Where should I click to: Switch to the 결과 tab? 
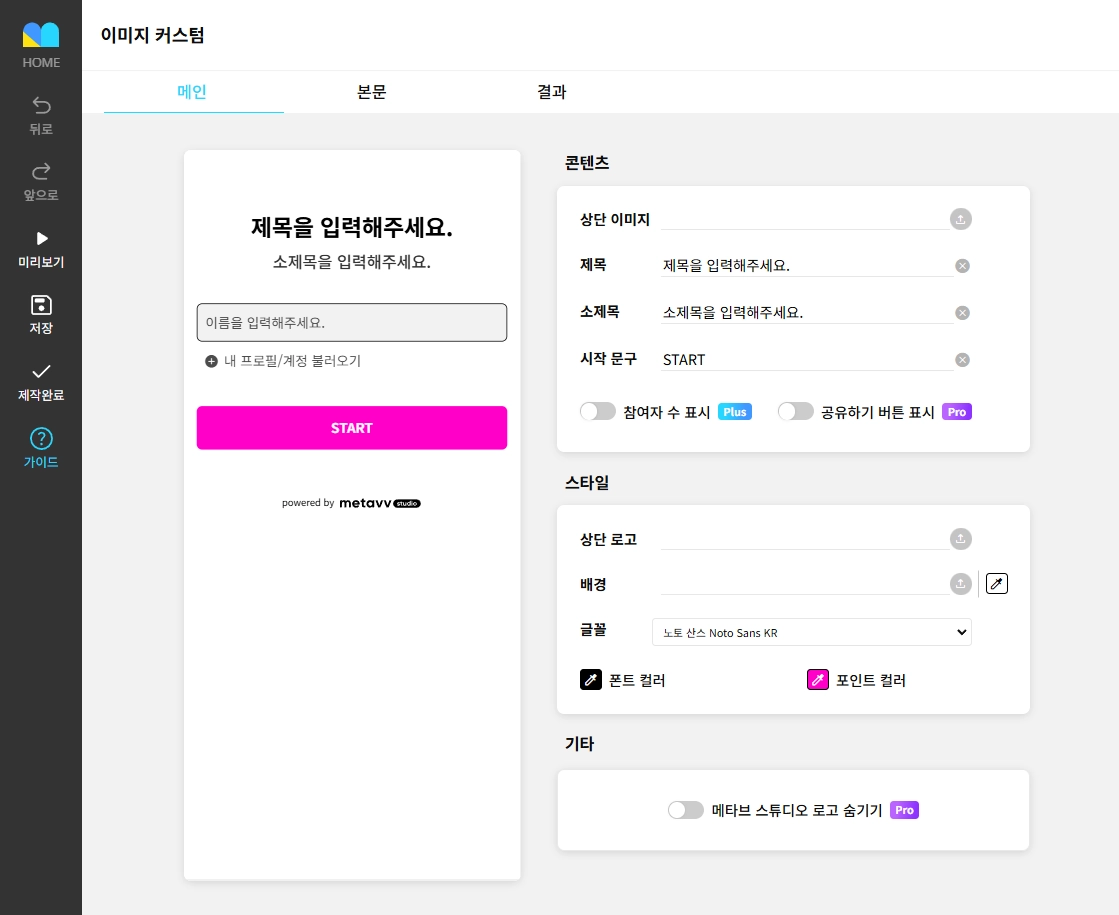tap(552, 91)
